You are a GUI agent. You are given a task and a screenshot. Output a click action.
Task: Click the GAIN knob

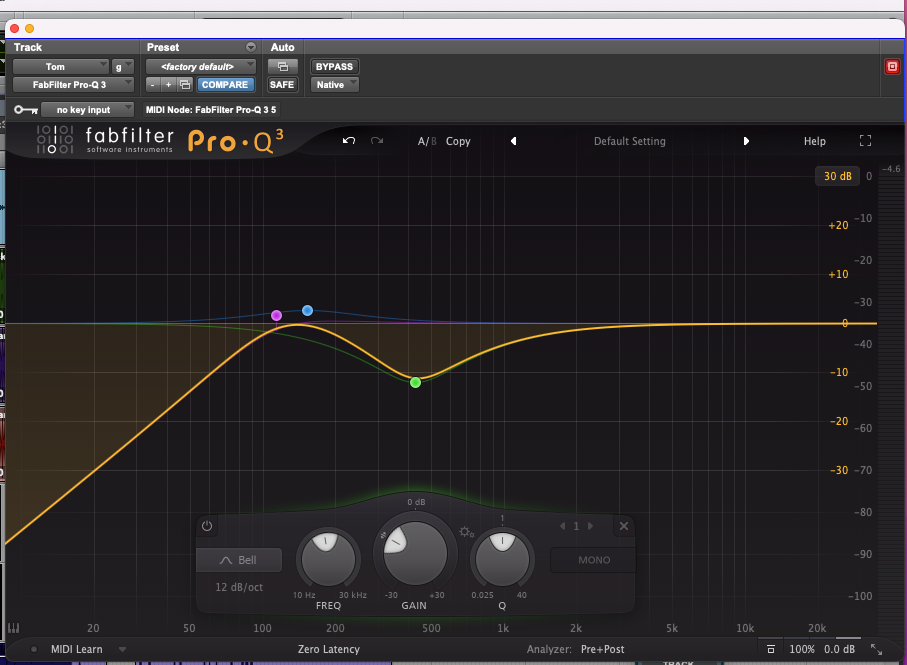(x=415, y=553)
